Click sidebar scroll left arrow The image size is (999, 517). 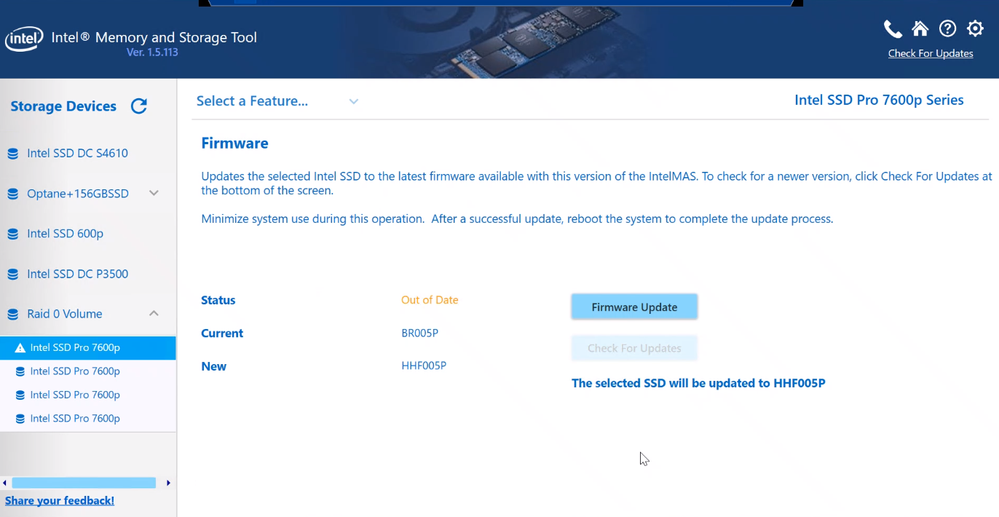point(4,483)
